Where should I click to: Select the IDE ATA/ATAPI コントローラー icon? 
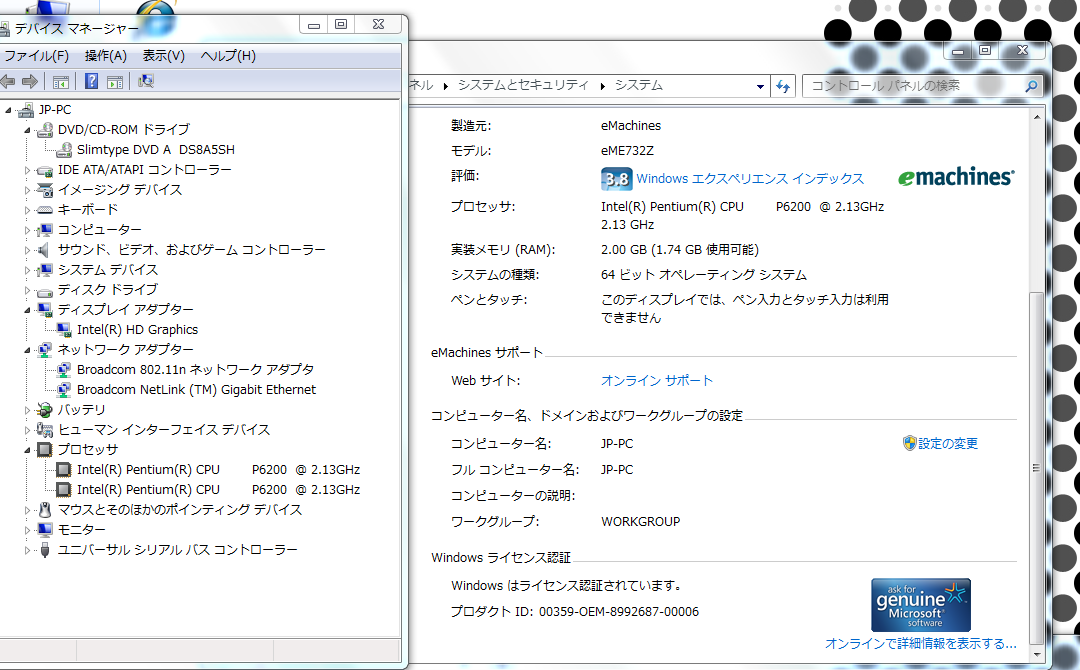45,170
